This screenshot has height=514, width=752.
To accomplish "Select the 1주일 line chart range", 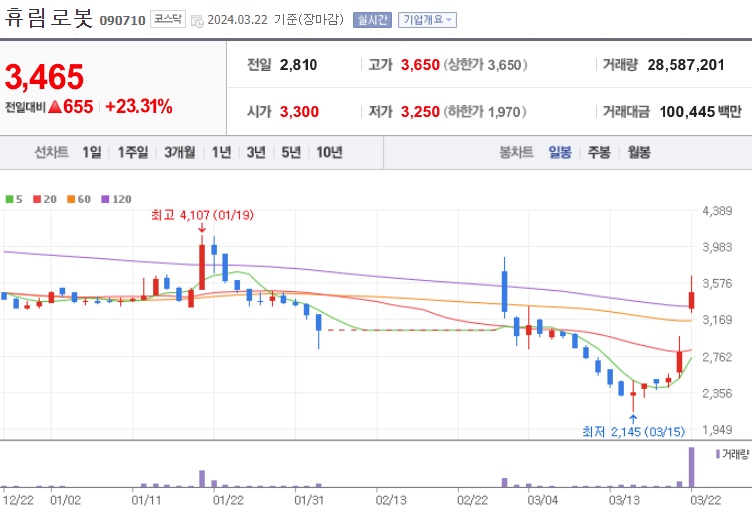I will 133,152.
